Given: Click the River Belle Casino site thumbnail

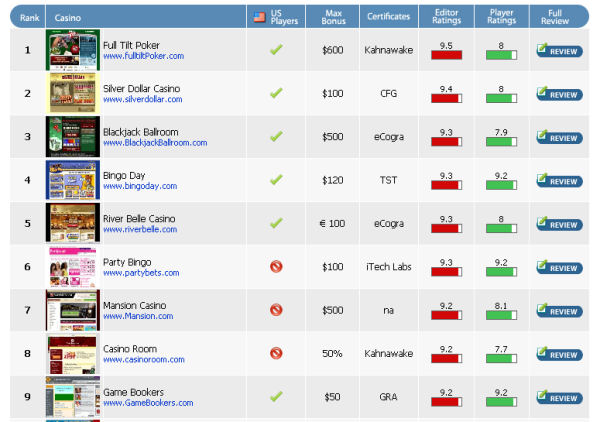Looking at the screenshot, I should pyautogui.click(x=73, y=223).
